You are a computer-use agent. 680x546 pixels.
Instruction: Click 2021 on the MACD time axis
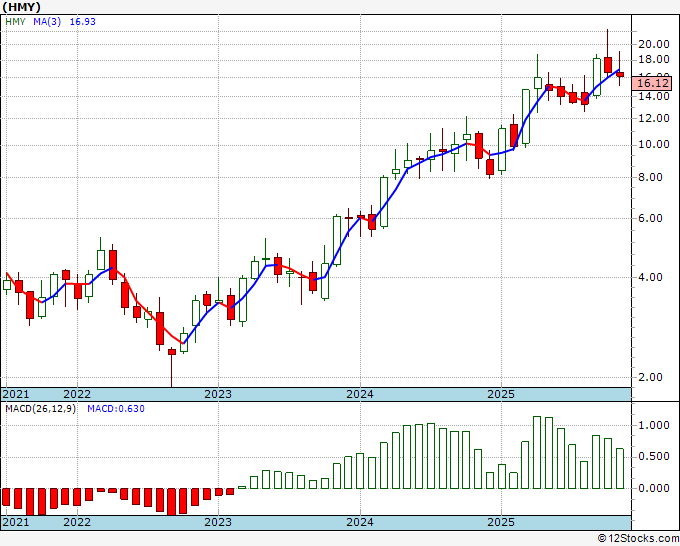tap(16, 522)
